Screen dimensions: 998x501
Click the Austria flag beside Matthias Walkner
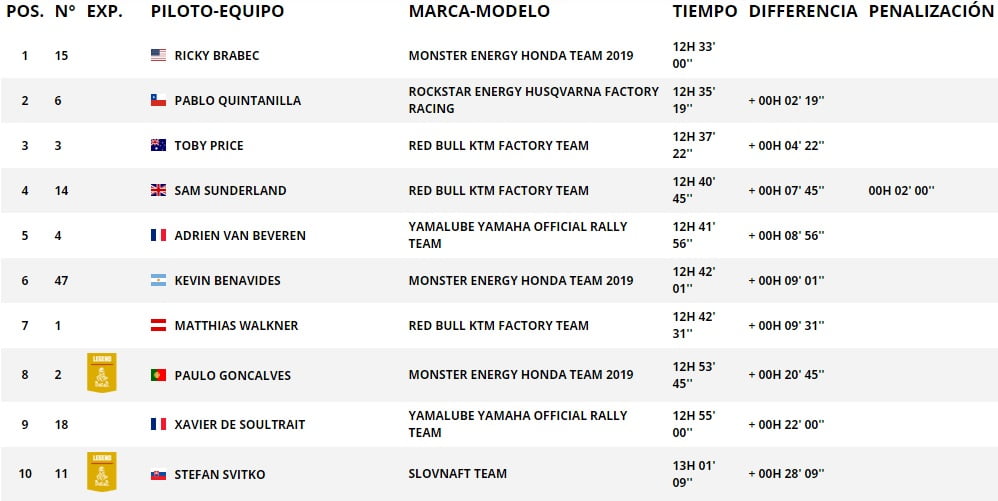pyautogui.click(x=158, y=325)
